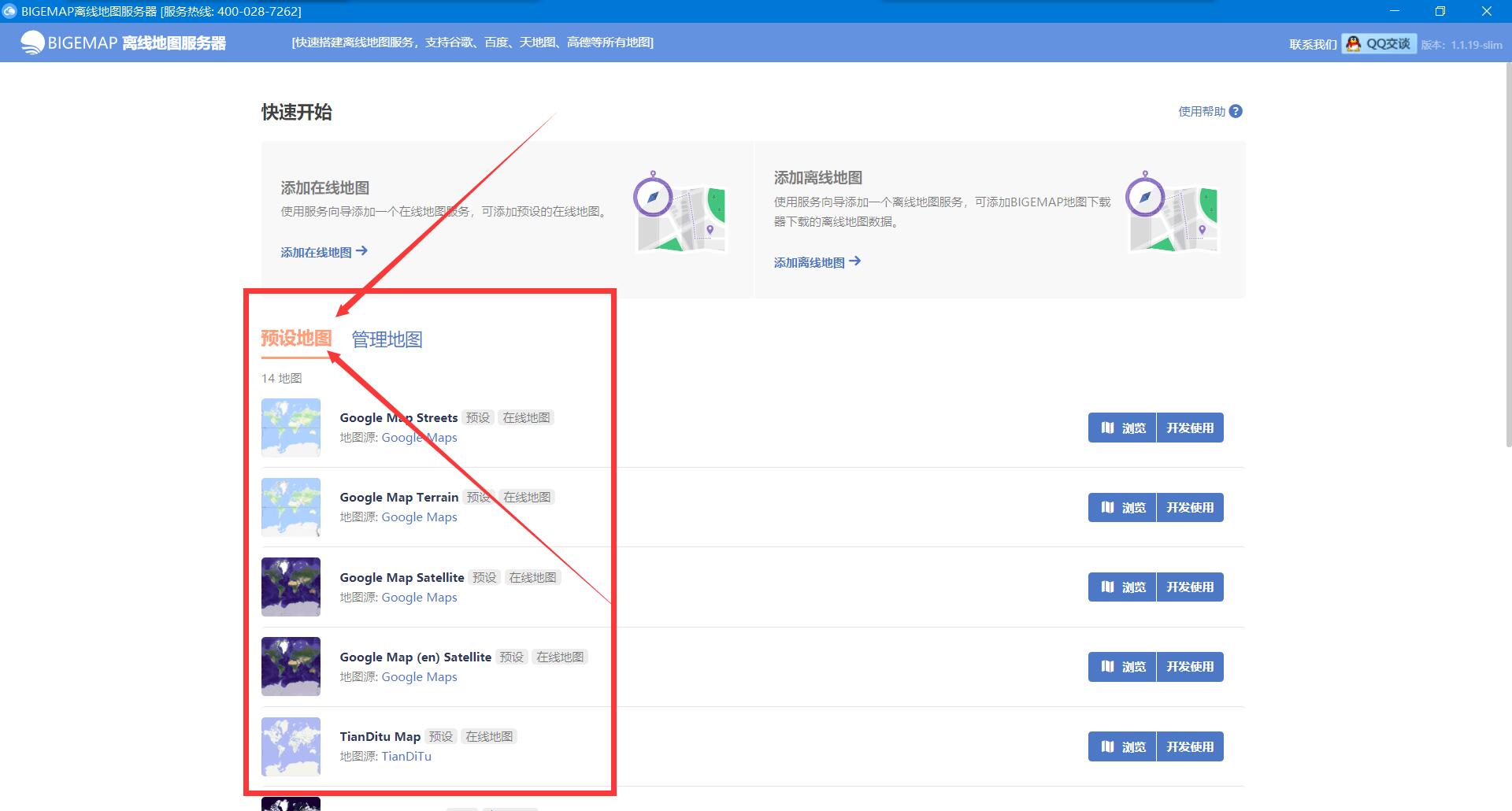This screenshot has width=1512, height=811.
Task: Click 开发使用 for TianDitu Map
Action: pos(1190,746)
